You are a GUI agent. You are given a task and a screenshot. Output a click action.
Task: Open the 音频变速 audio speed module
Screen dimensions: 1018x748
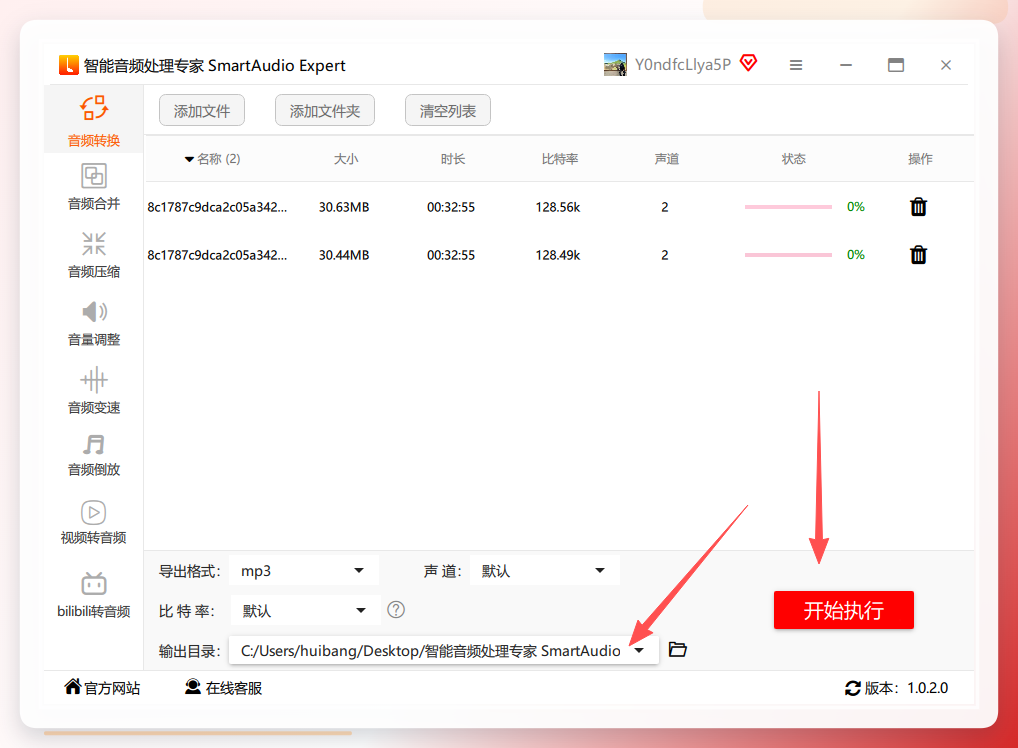coord(93,391)
